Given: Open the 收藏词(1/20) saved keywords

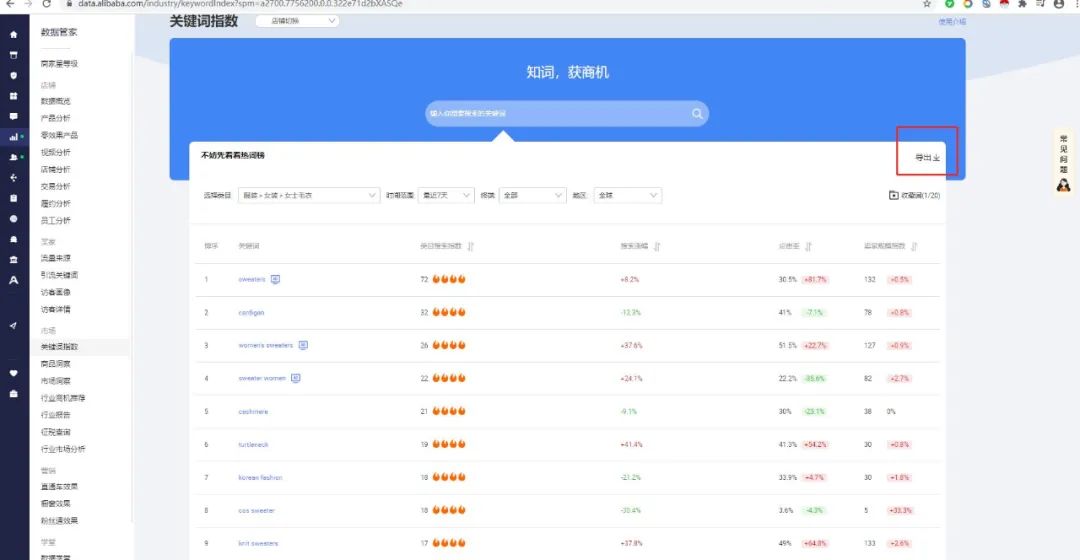Looking at the screenshot, I should 915,196.
